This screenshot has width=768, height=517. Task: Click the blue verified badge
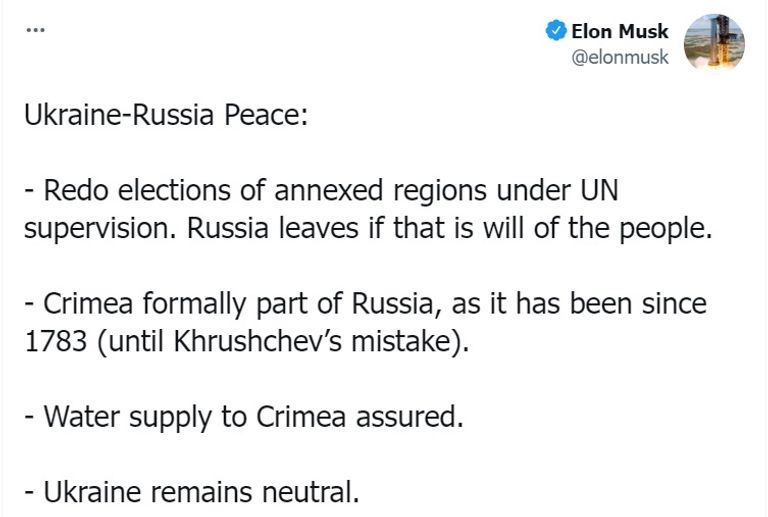coord(556,32)
